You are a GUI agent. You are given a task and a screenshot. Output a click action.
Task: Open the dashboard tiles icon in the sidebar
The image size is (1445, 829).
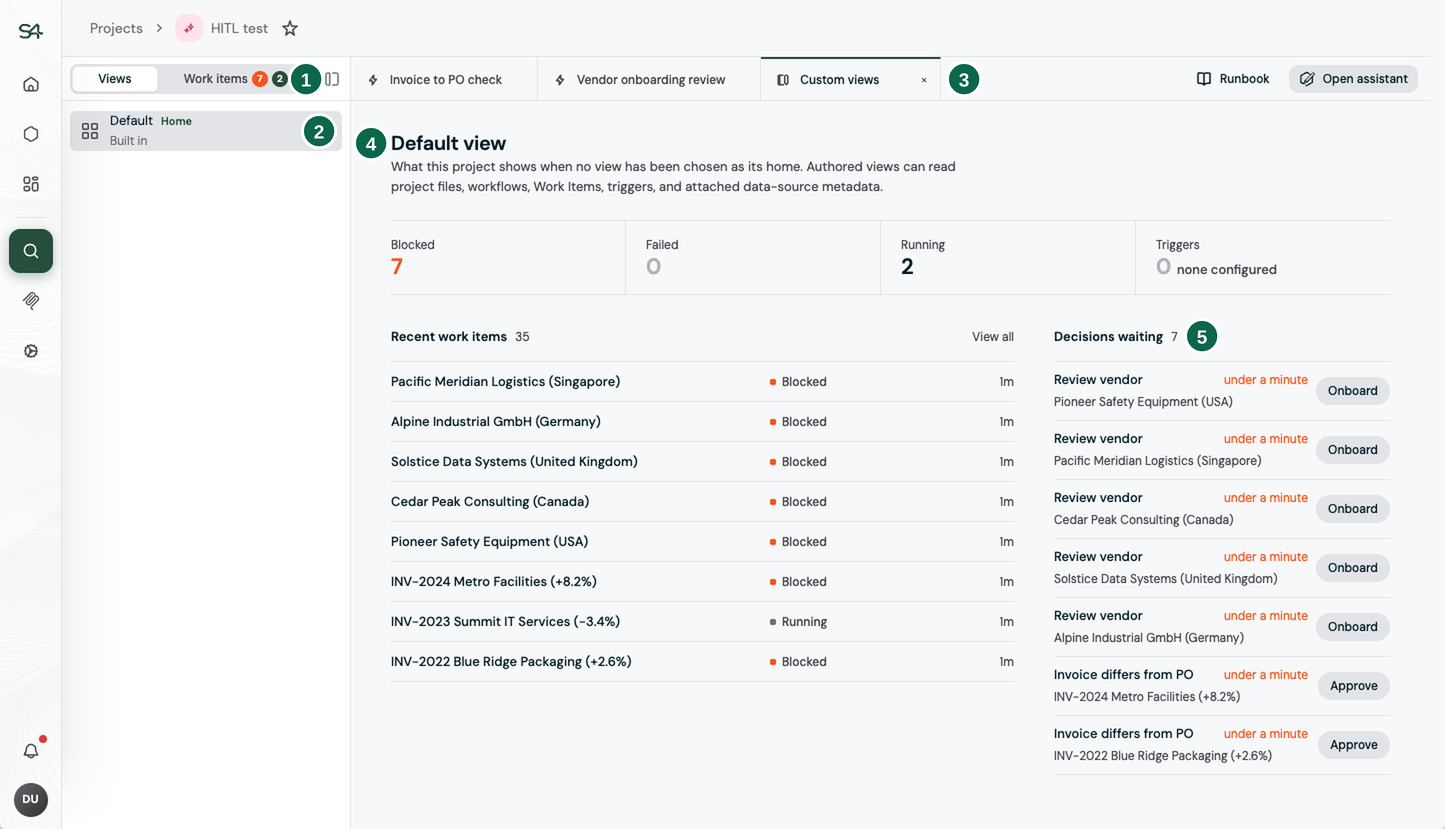coord(31,184)
